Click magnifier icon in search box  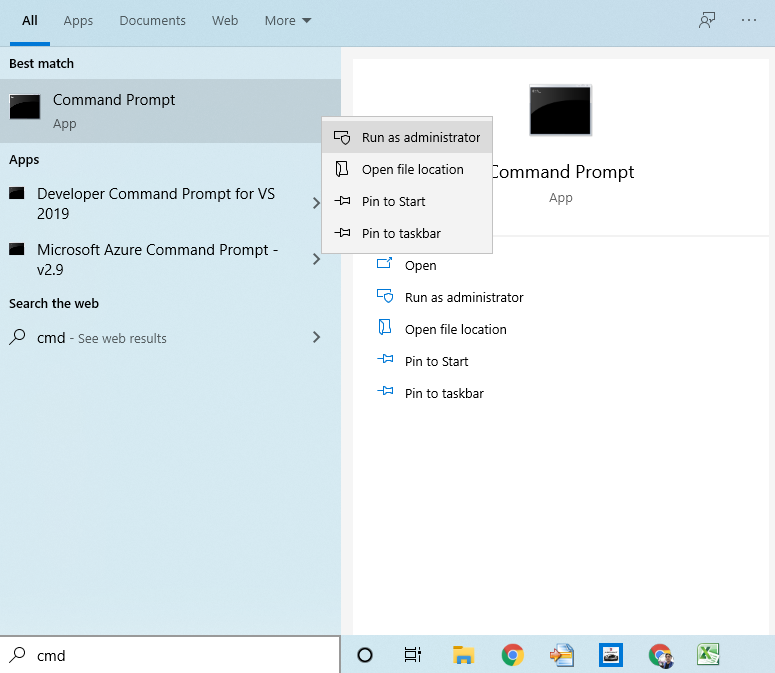click(x=17, y=654)
